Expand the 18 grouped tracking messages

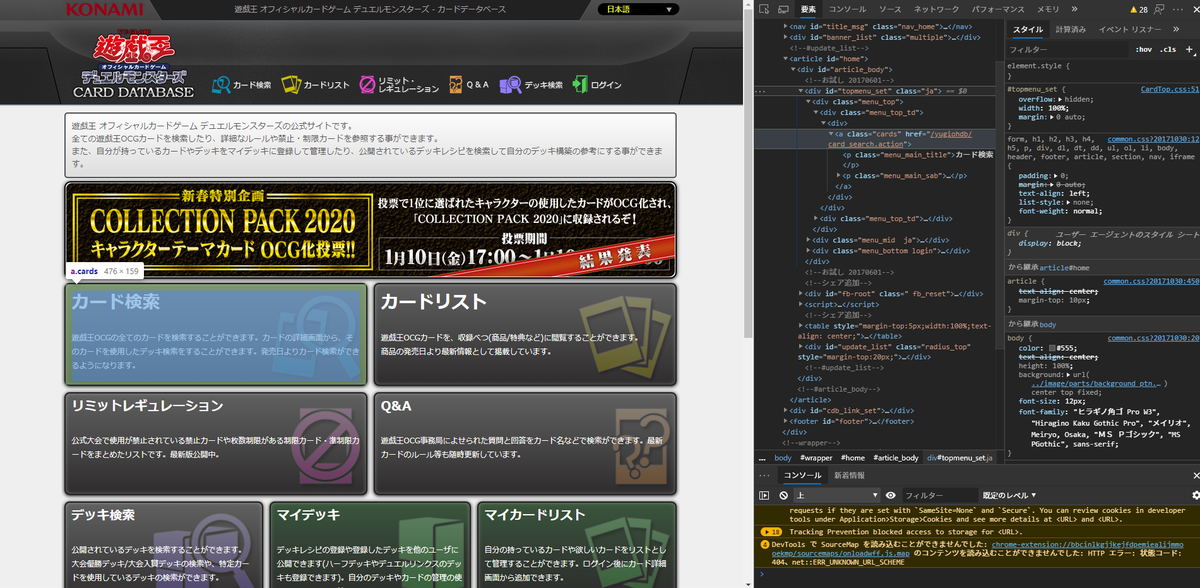pyautogui.click(x=771, y=532)
